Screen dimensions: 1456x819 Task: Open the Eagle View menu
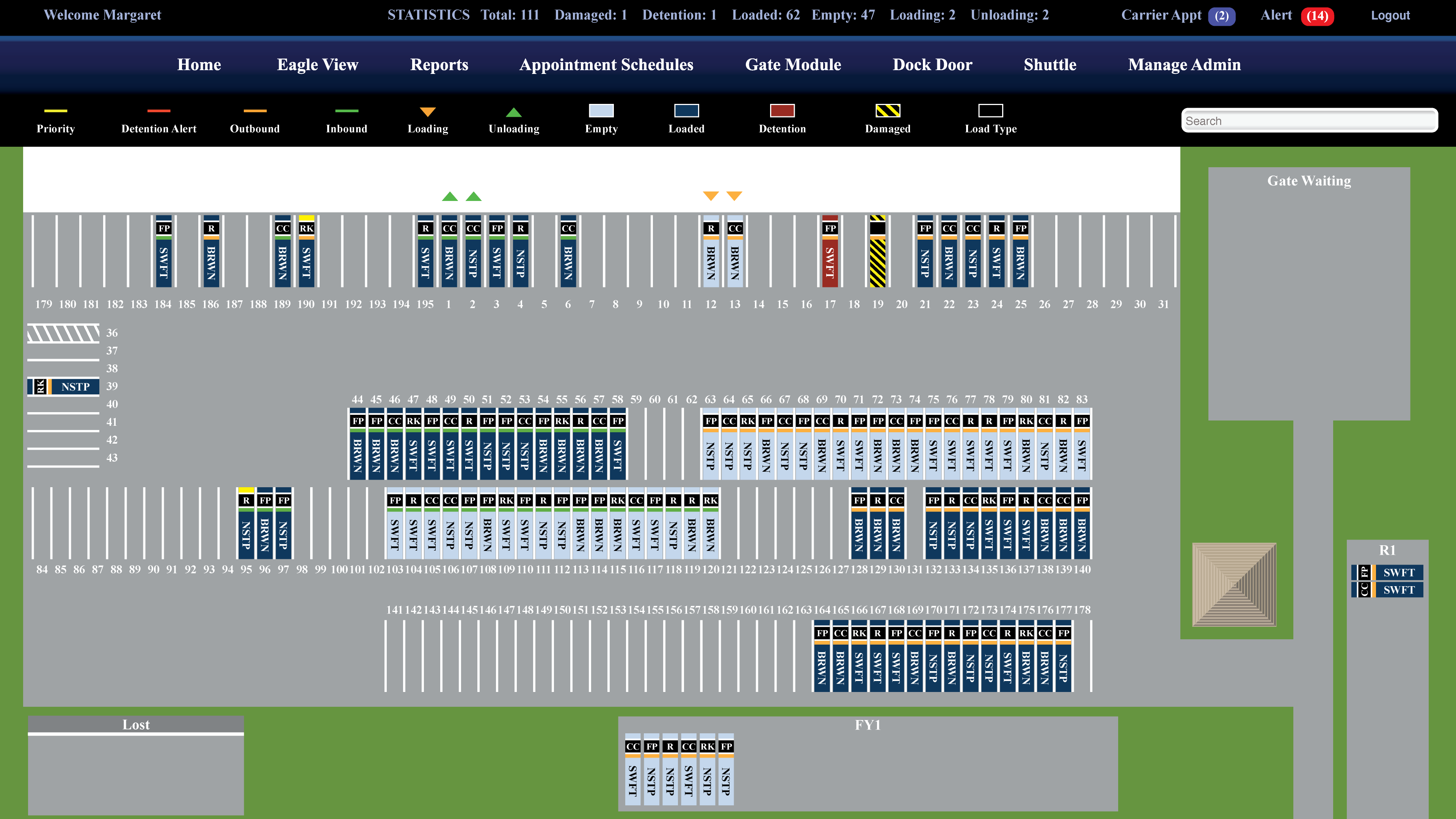click(x=317, y=64)
